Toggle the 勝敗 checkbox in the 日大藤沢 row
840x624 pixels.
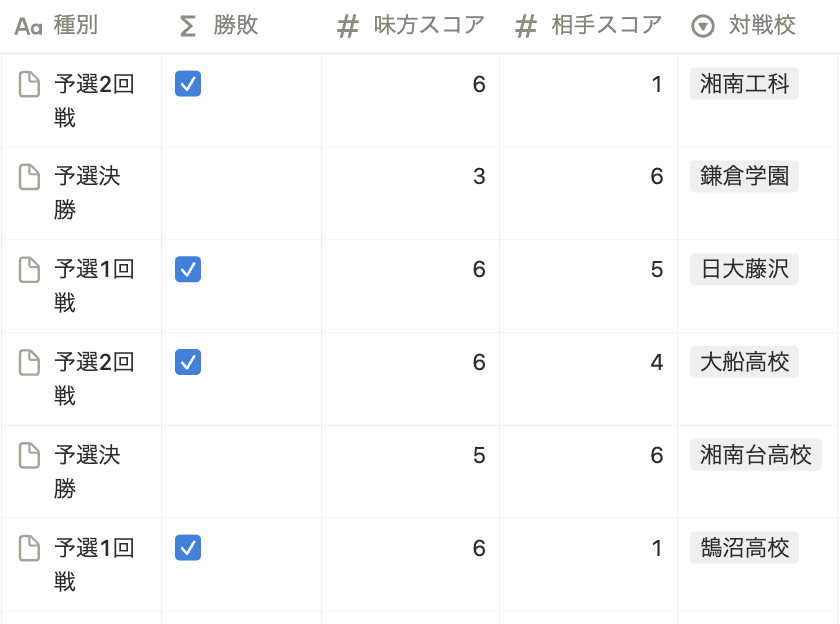188,269
